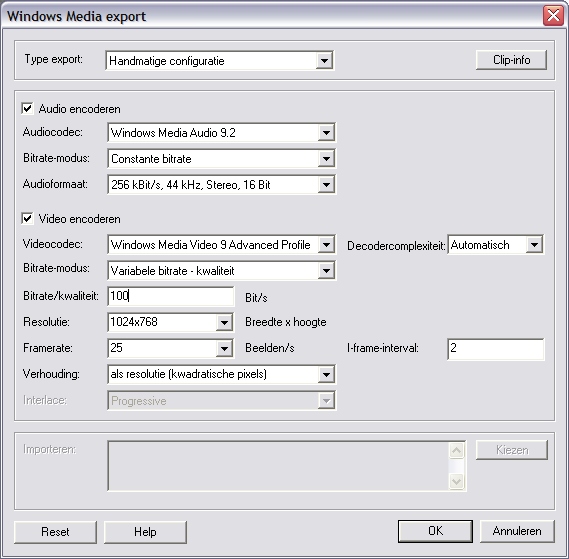Viewport: 569px width, 559px height.
Task: Open Help for the export dialog
Action: (145, 532)
